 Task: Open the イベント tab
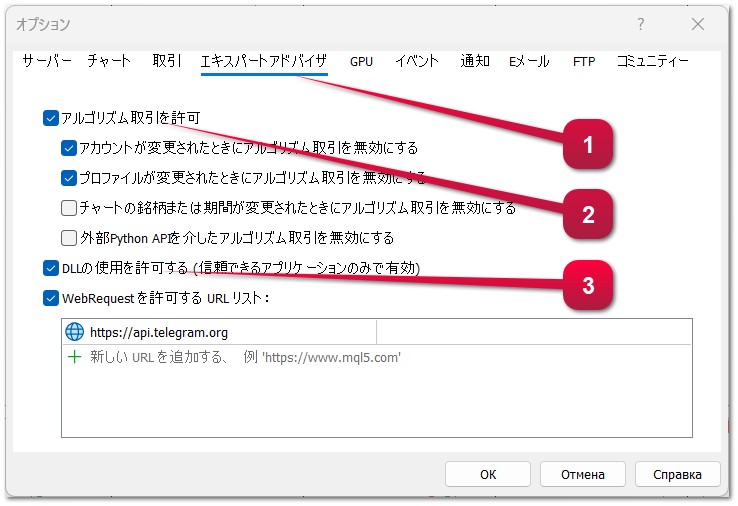[x=417, y=61]
